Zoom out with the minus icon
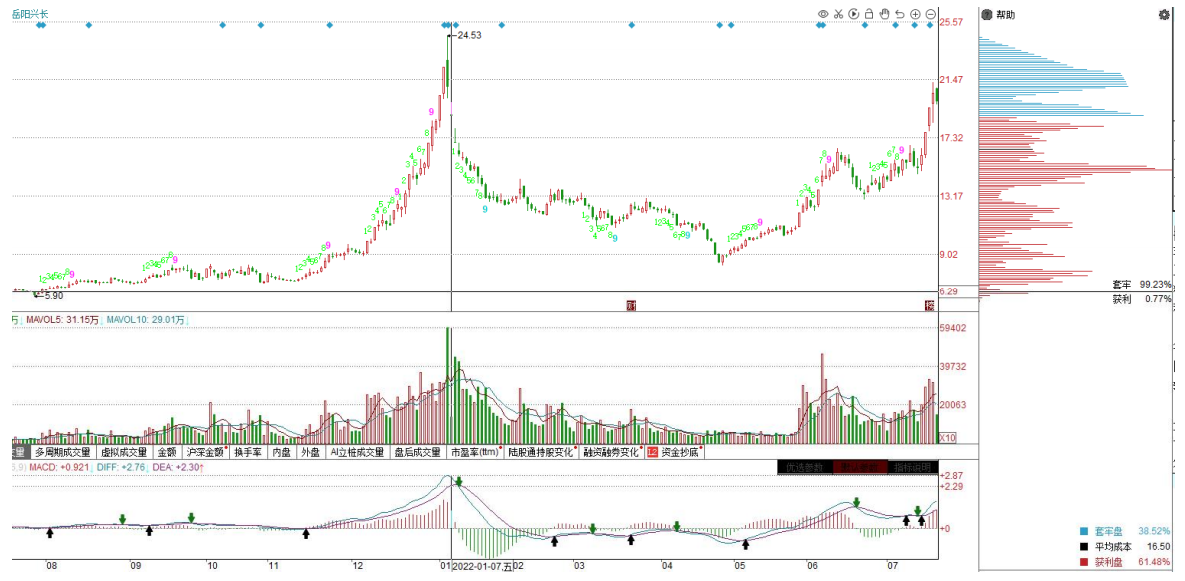Screen dimensions: 1185x581 click(931, 14)
